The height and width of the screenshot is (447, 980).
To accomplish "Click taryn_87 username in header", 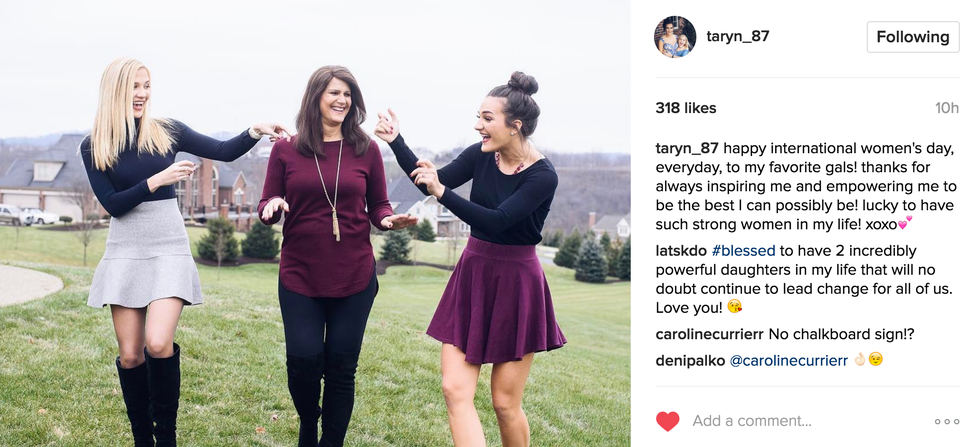I will tap(738, 37).
